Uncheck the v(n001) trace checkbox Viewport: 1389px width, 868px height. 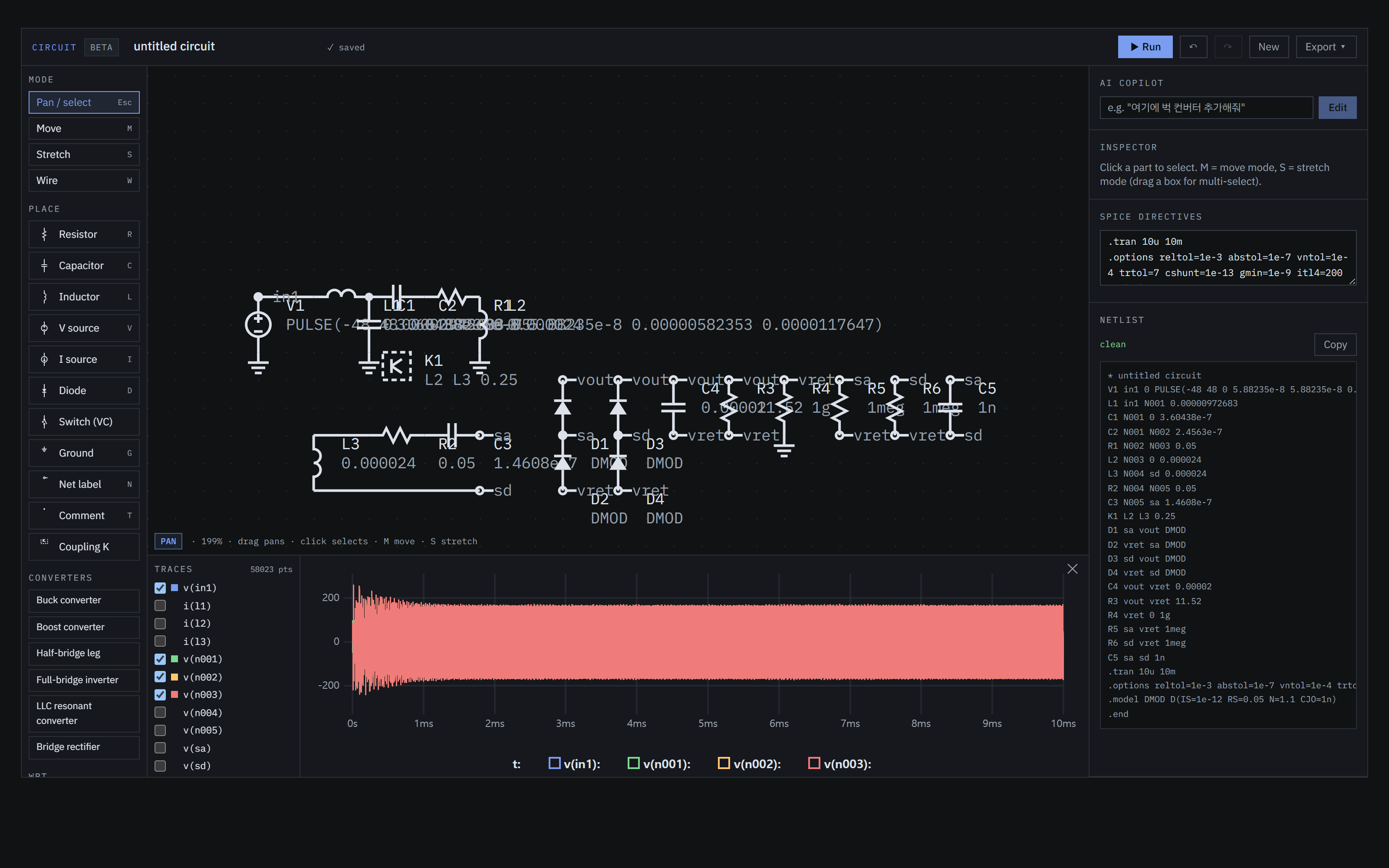pyautogui.click(x=160, y=659)
